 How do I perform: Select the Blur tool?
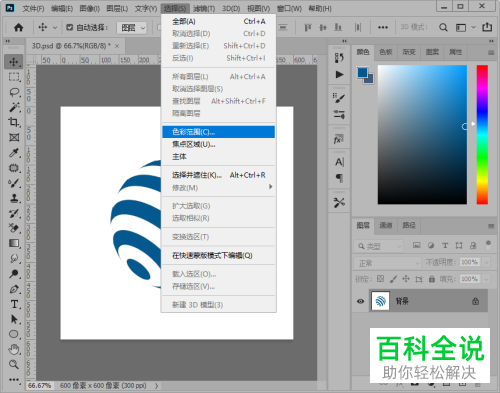(x=14, y=259)
